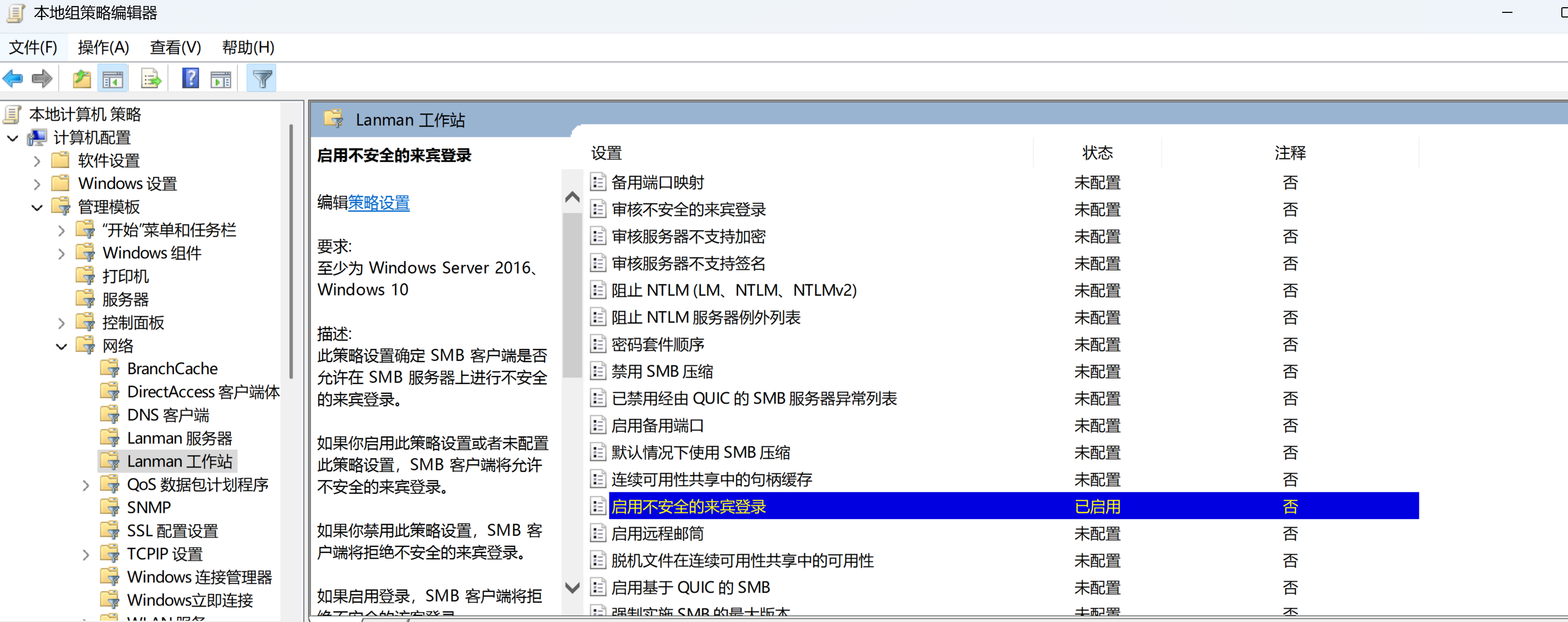The image size is (1568, 622).
Task: Click the Up one level folder icon
Action: point(82,79)
